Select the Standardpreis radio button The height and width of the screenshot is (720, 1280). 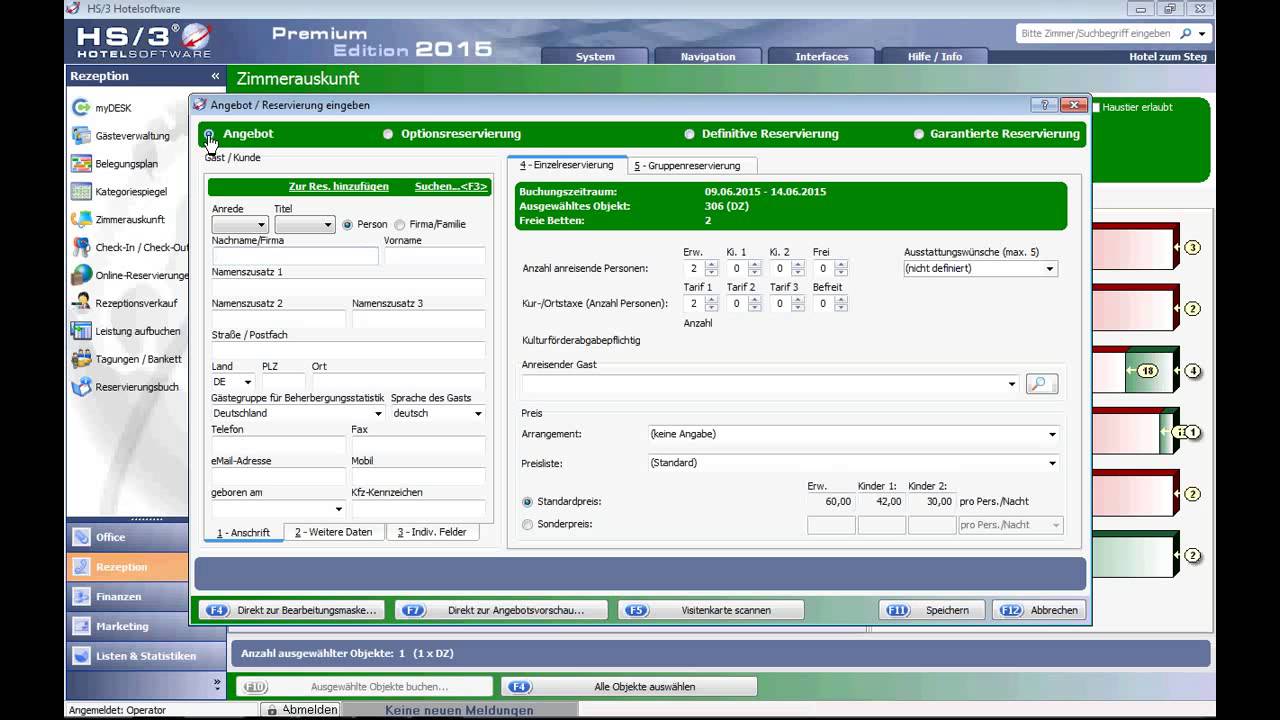528,502
